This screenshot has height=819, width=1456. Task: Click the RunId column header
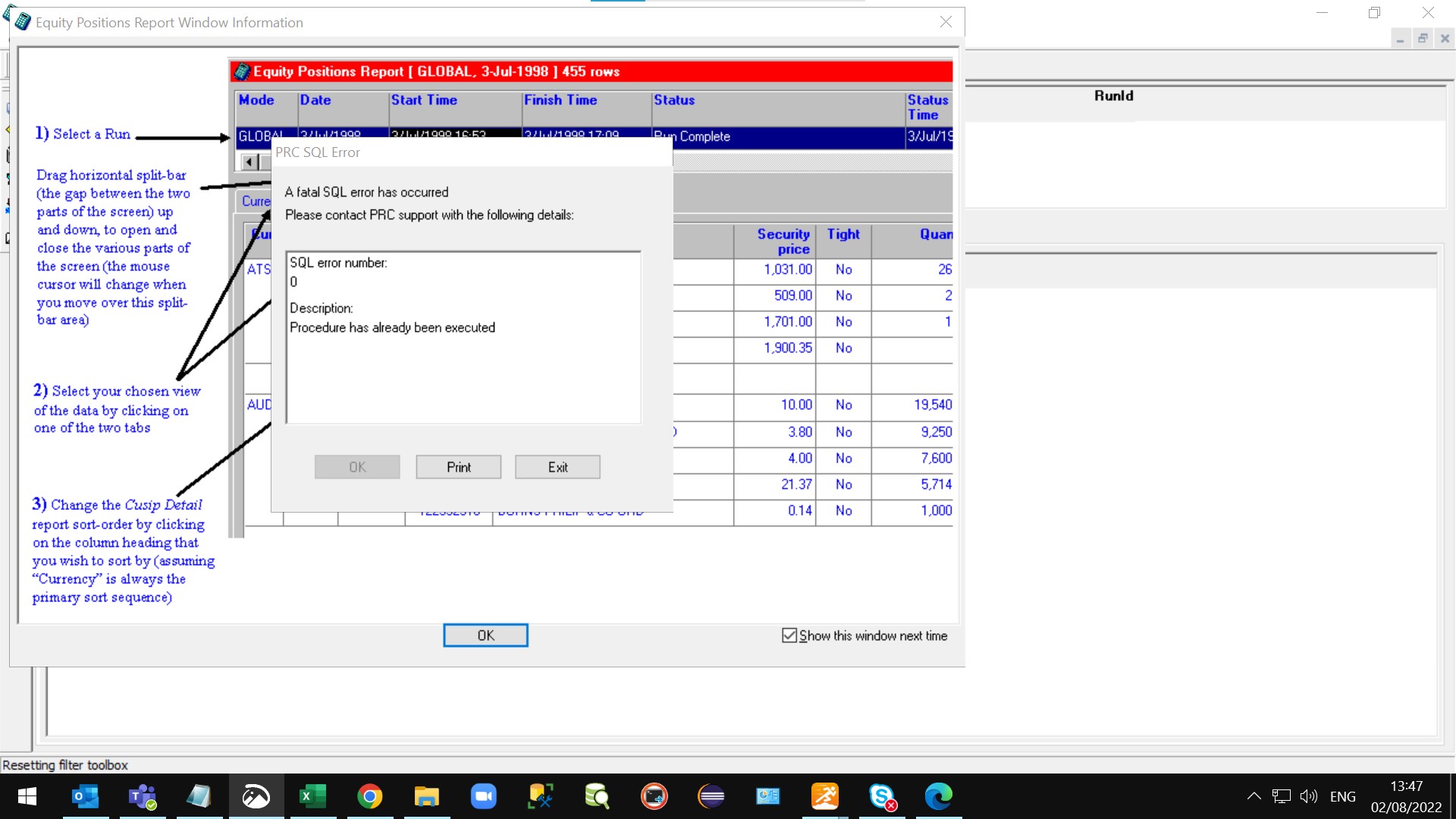click(x=1113, y=96)
